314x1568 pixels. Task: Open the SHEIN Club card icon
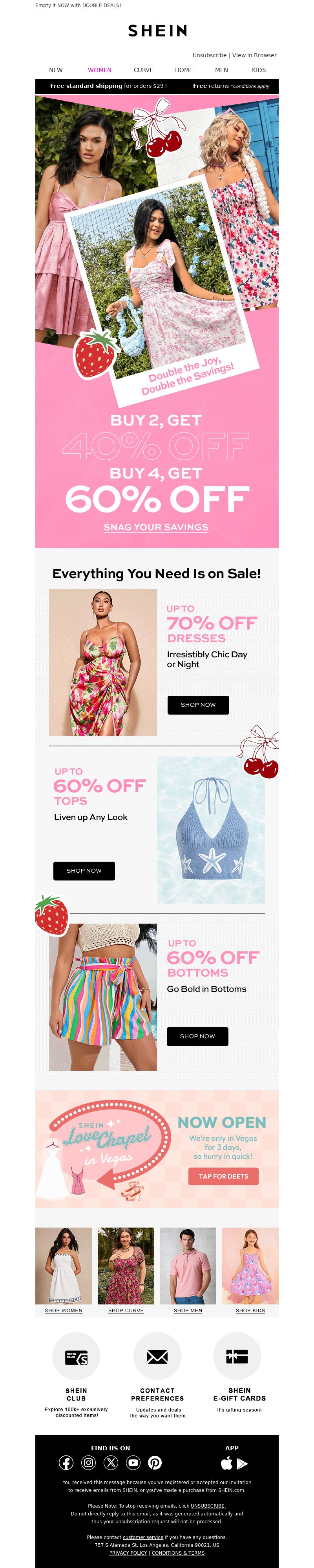[76, 1356]
